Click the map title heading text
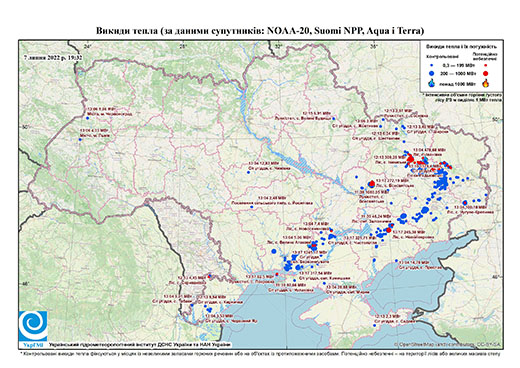This screenshot has width=520, height=368. pos(260,31)
